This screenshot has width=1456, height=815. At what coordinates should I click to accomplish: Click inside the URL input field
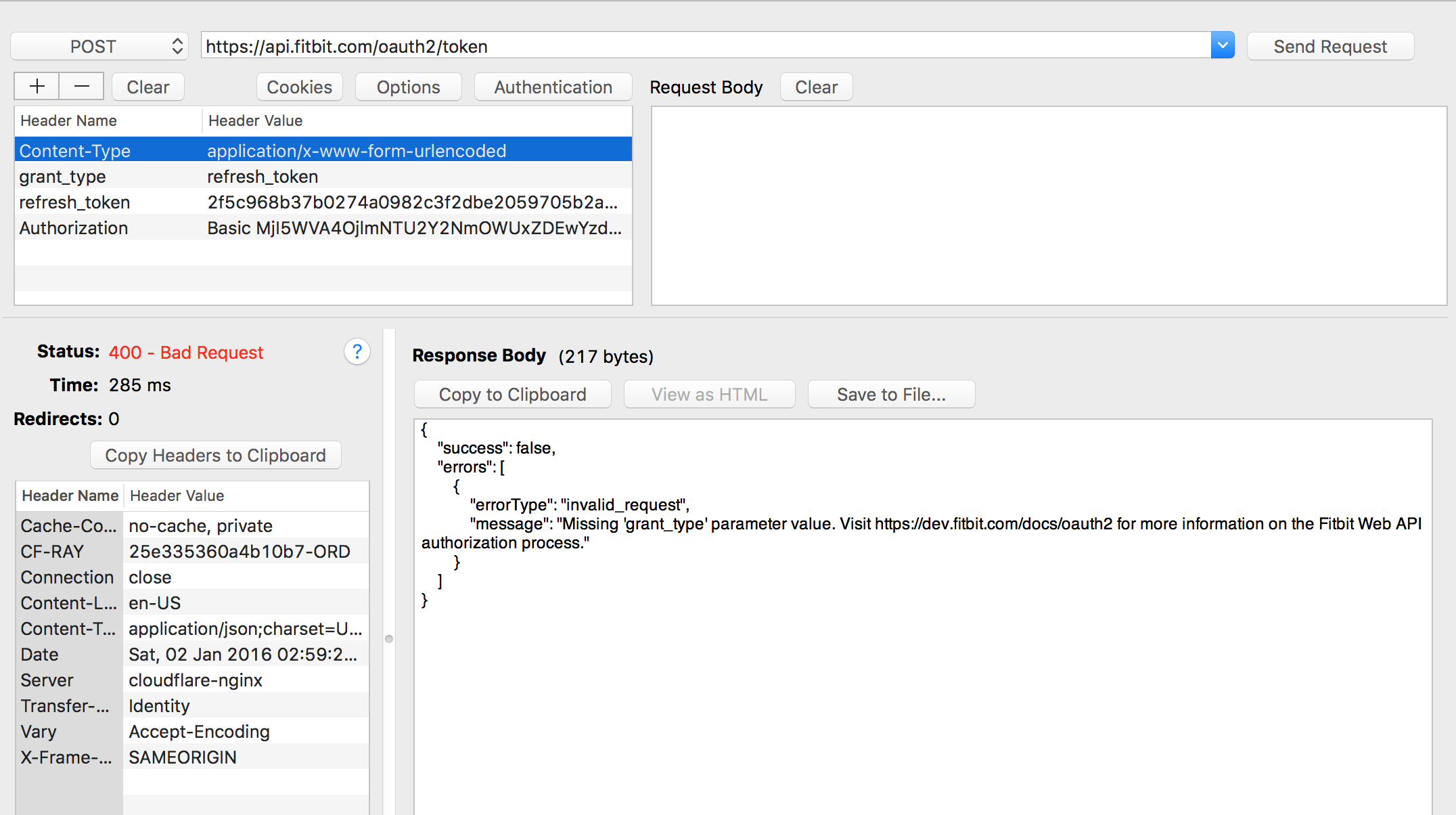pyautogui.click(x=704, y=46)
